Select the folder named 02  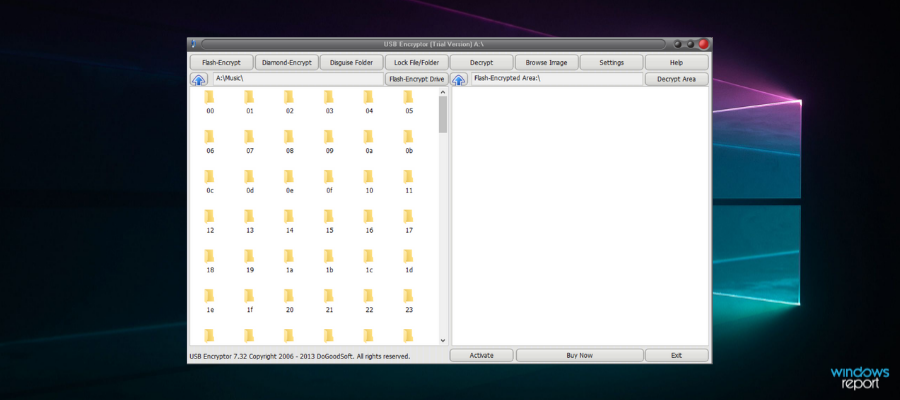tap(289, 102)
